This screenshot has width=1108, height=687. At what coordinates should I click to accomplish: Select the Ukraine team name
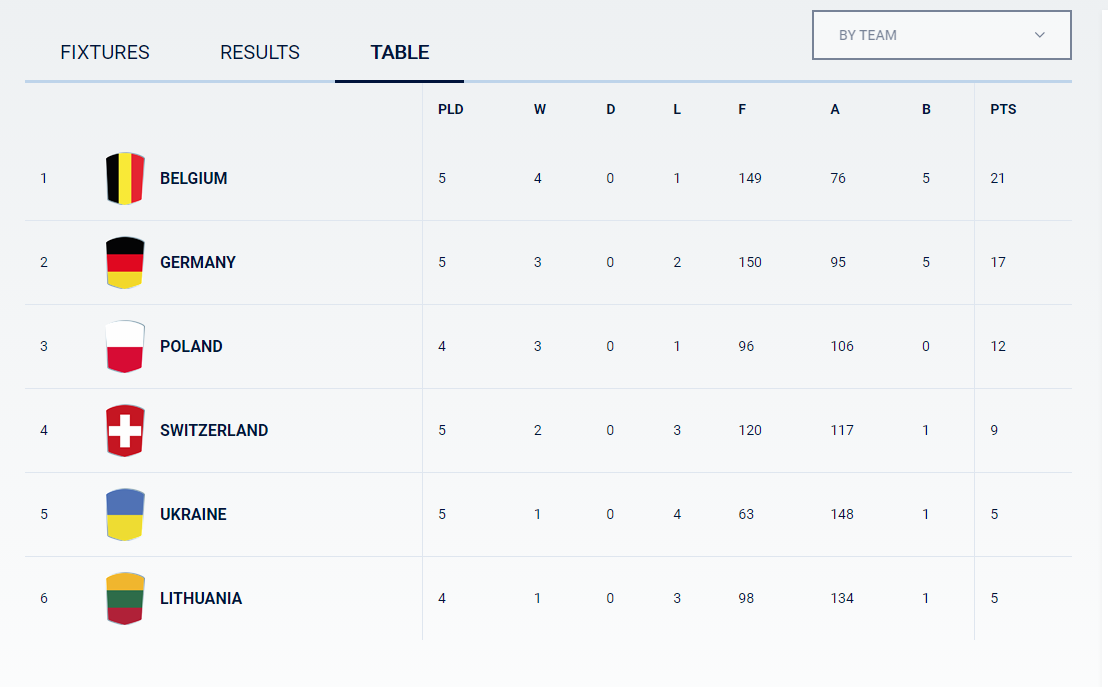193,515
